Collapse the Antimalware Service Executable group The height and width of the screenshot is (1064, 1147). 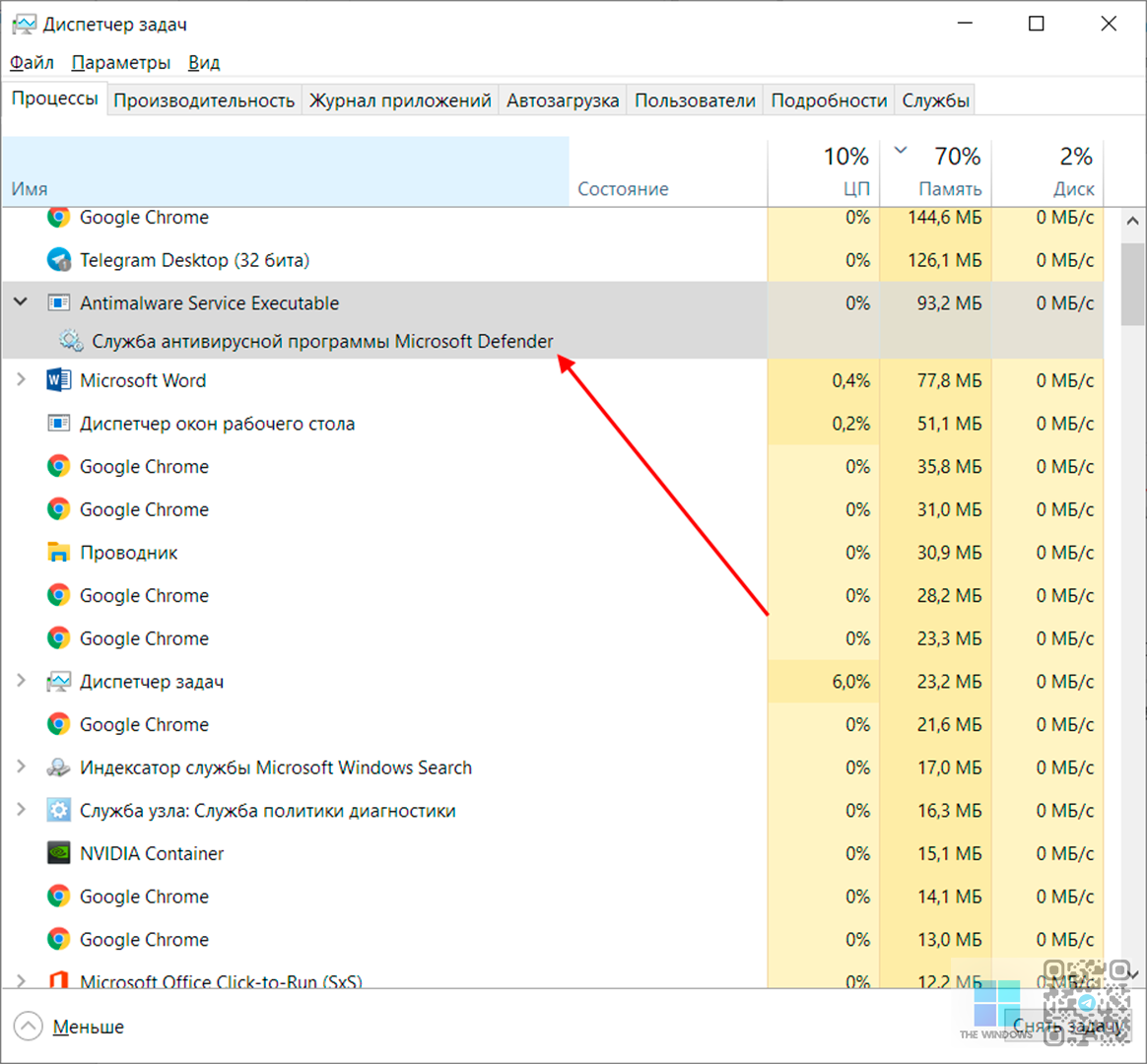coord(21,302)
